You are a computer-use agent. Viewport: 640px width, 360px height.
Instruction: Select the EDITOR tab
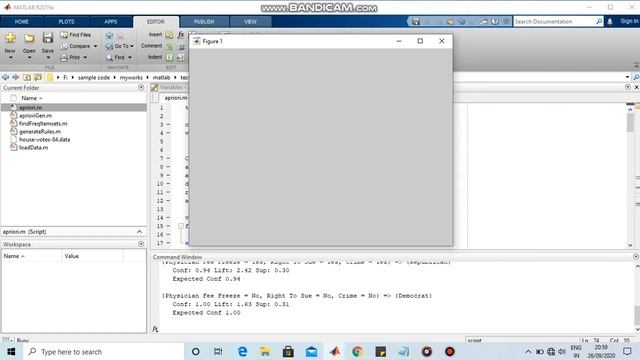156,22
